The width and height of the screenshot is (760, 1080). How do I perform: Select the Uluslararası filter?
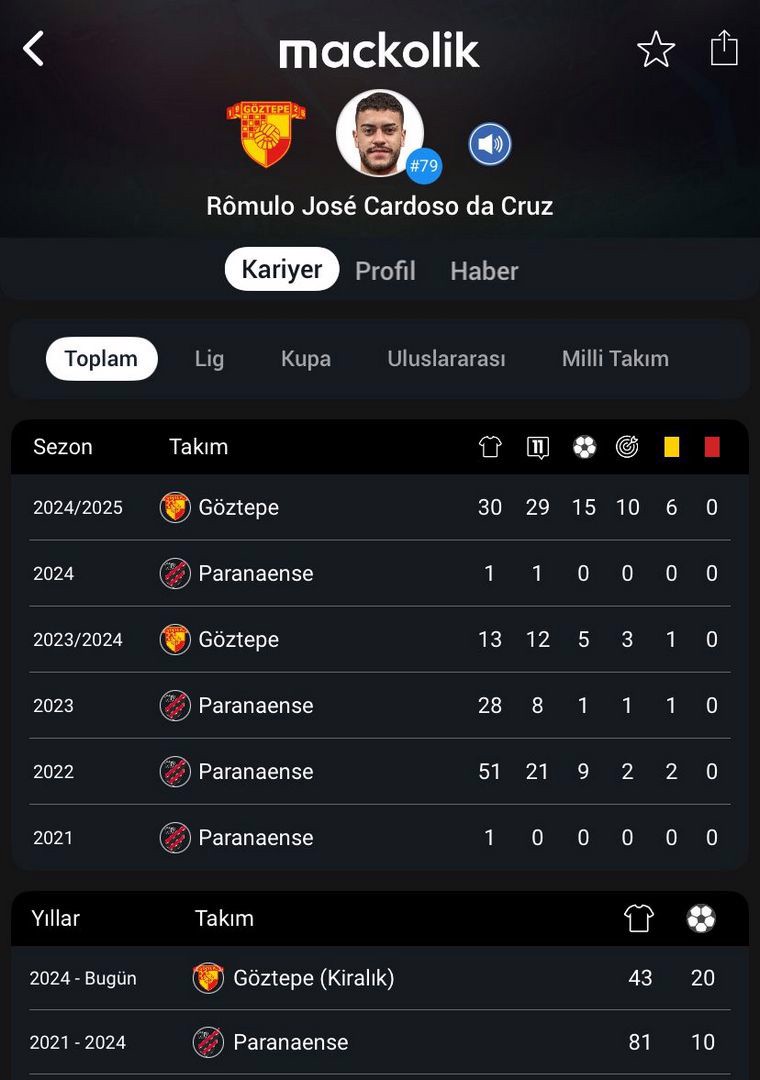446,359
